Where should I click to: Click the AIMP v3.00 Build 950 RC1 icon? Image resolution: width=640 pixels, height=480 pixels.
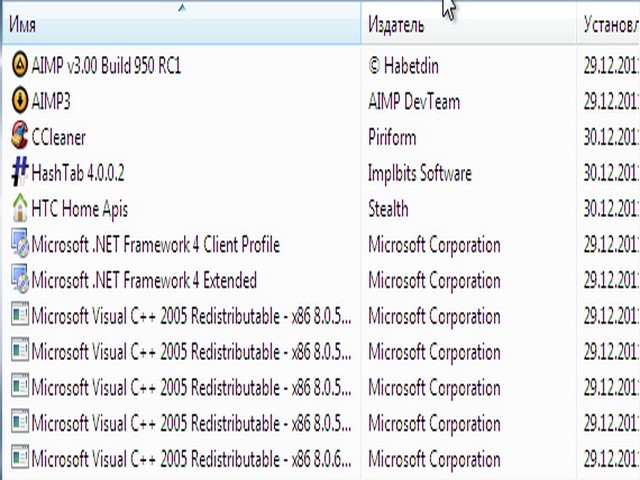coord(20,64)
